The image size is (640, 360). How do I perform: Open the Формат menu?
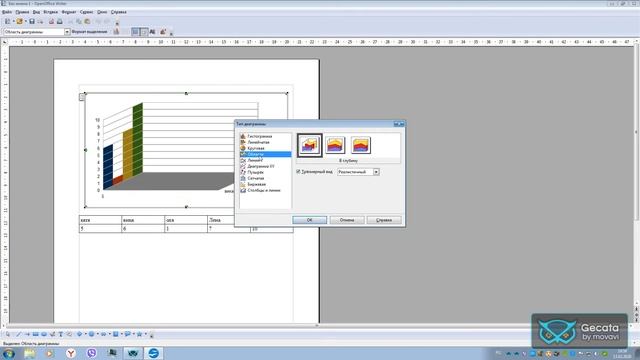click(69, 12)
